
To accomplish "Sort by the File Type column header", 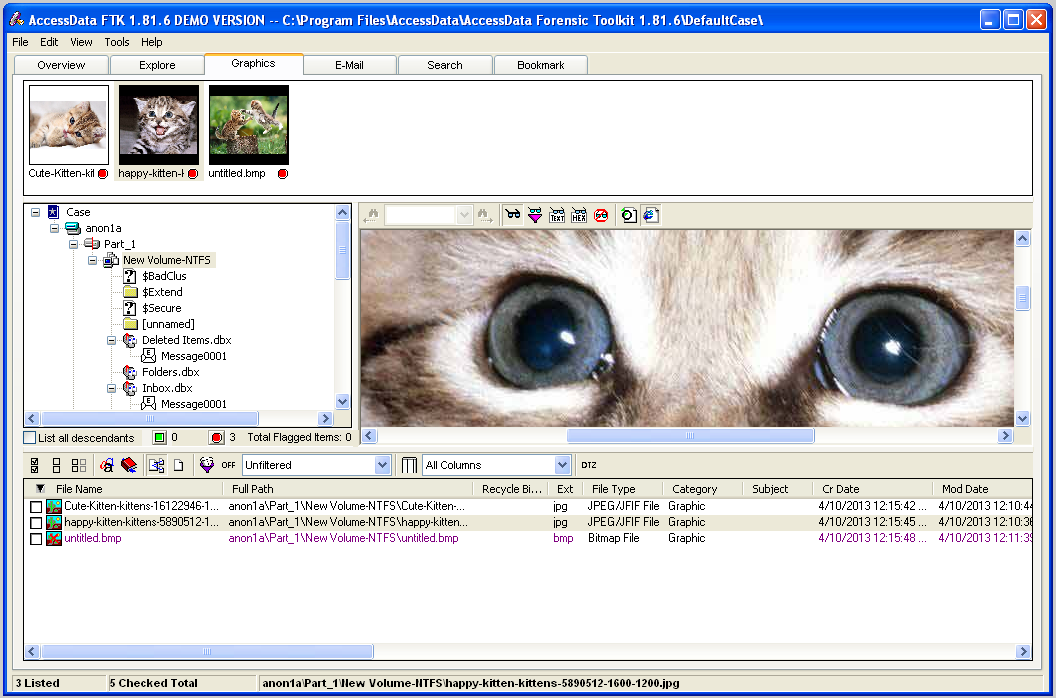I will [623, 489].
